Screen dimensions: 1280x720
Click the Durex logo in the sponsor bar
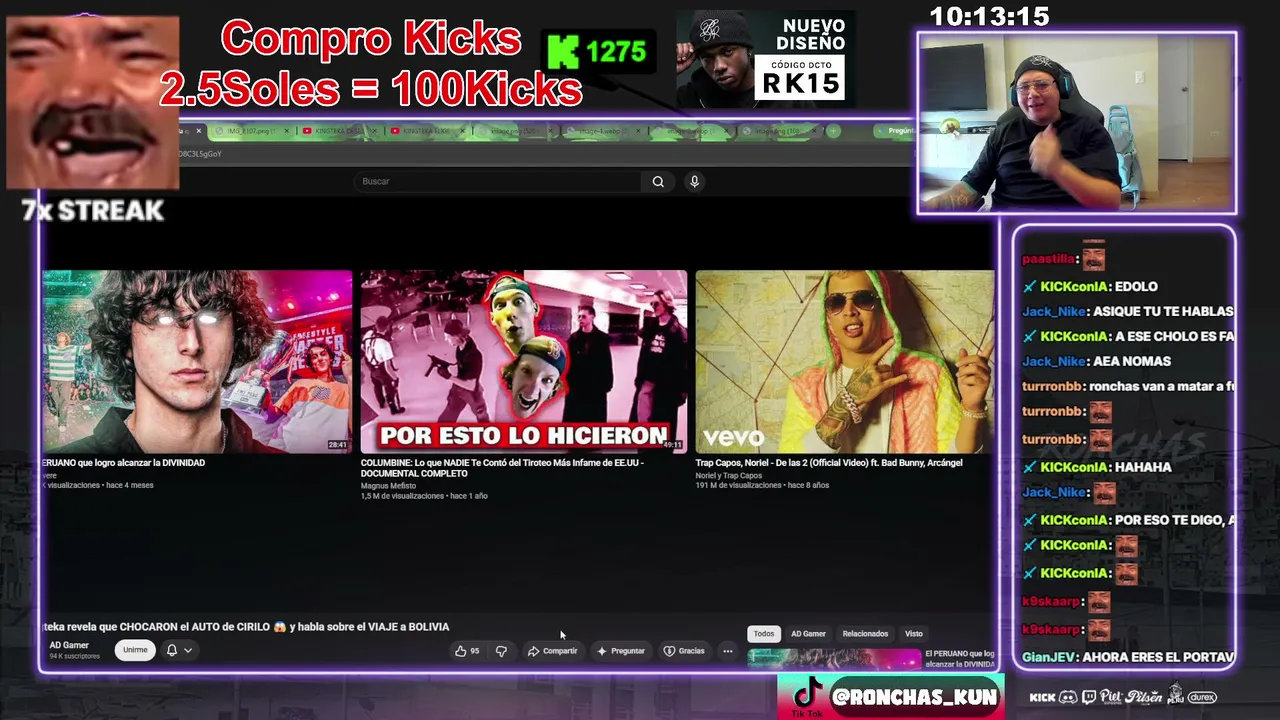(1202, 697)
